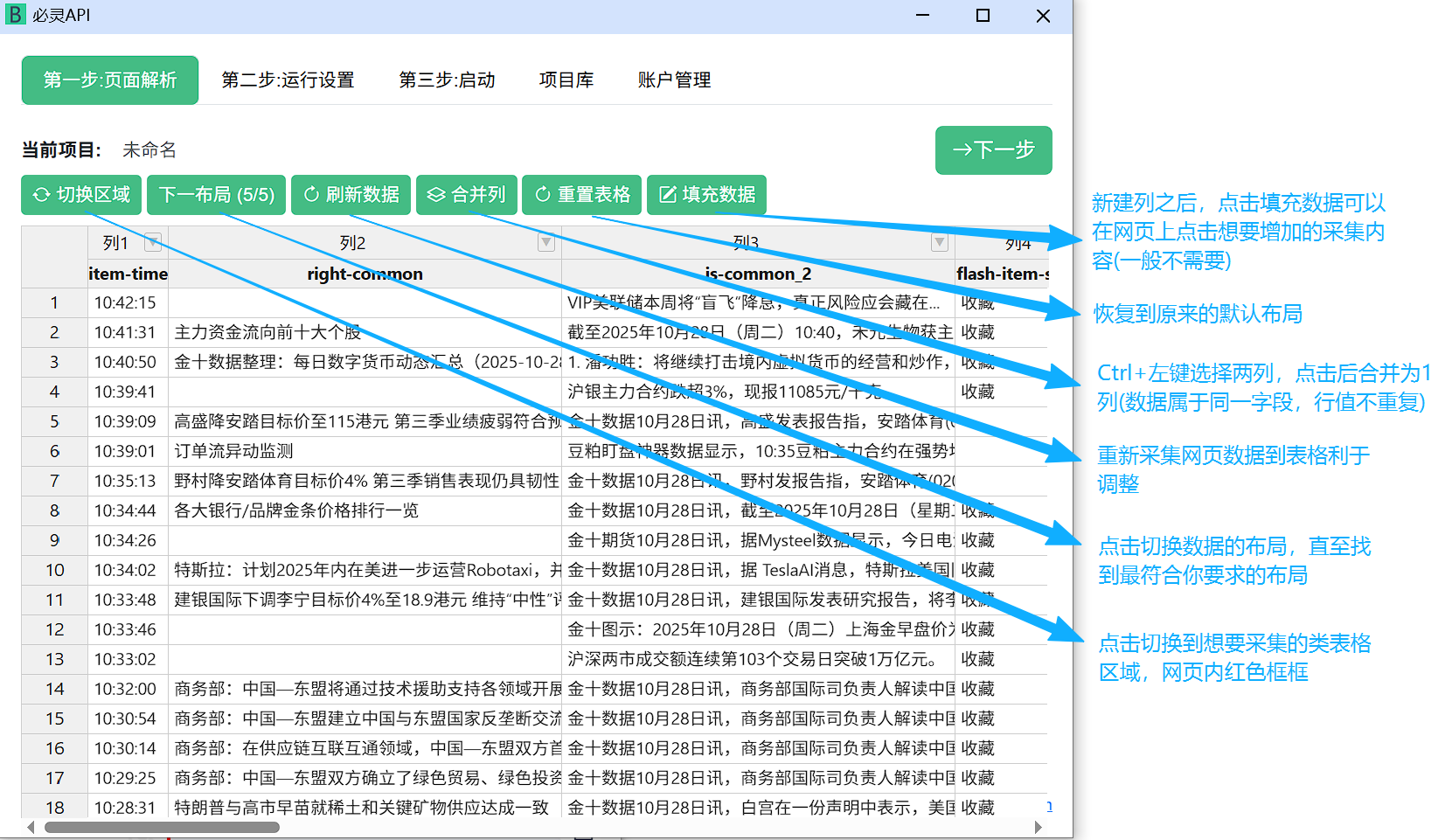Image resolution: width=1445 pixels, height=840 pixels.
Task: Switch to 第二步:运行设置 tab
Action: 288,80
